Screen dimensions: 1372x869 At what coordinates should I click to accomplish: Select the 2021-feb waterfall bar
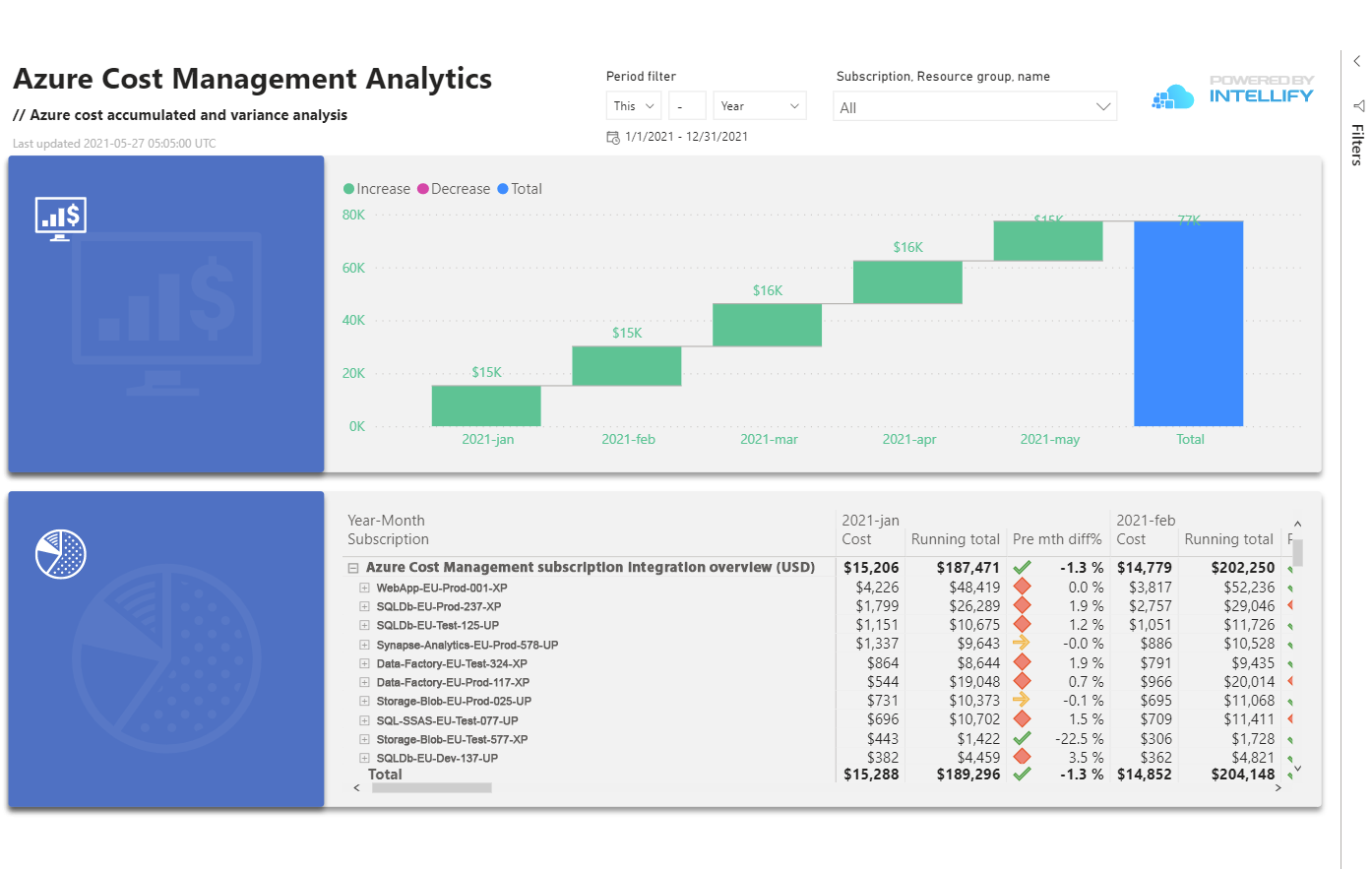pyautogui.click(x=627, y=366)
